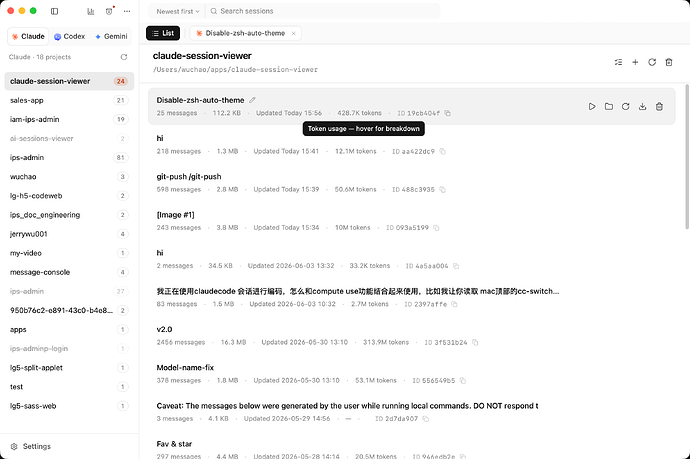
Task: Export Disable-zsh-auto-theme session via download icon
Action: coord(642,106)
